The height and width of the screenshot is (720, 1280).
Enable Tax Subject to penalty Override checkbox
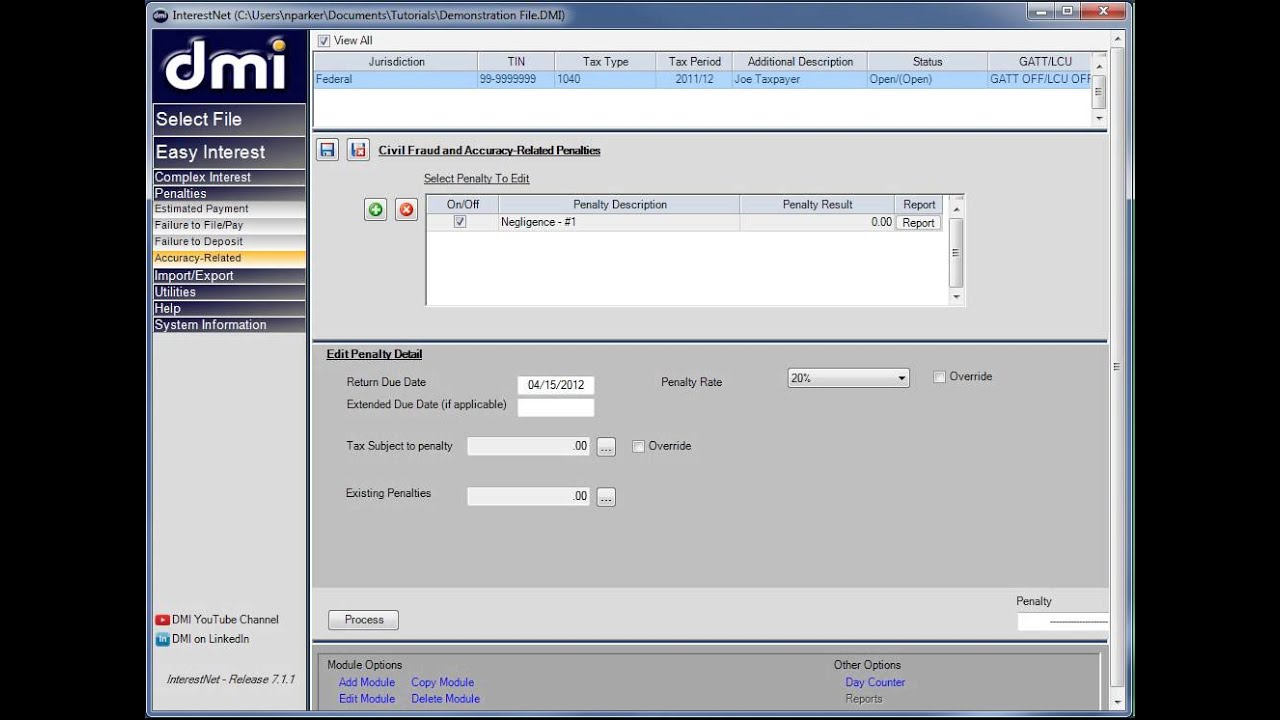(x=638, y=446)
